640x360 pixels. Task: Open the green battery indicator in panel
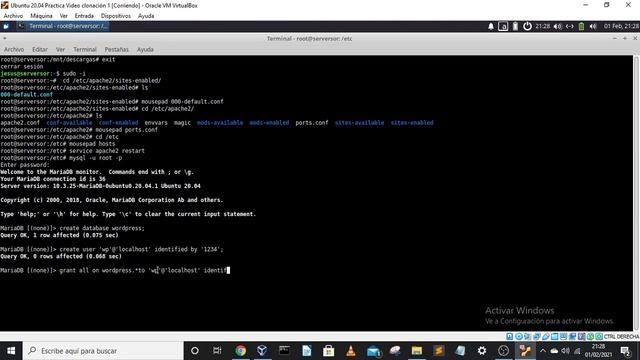581,26
